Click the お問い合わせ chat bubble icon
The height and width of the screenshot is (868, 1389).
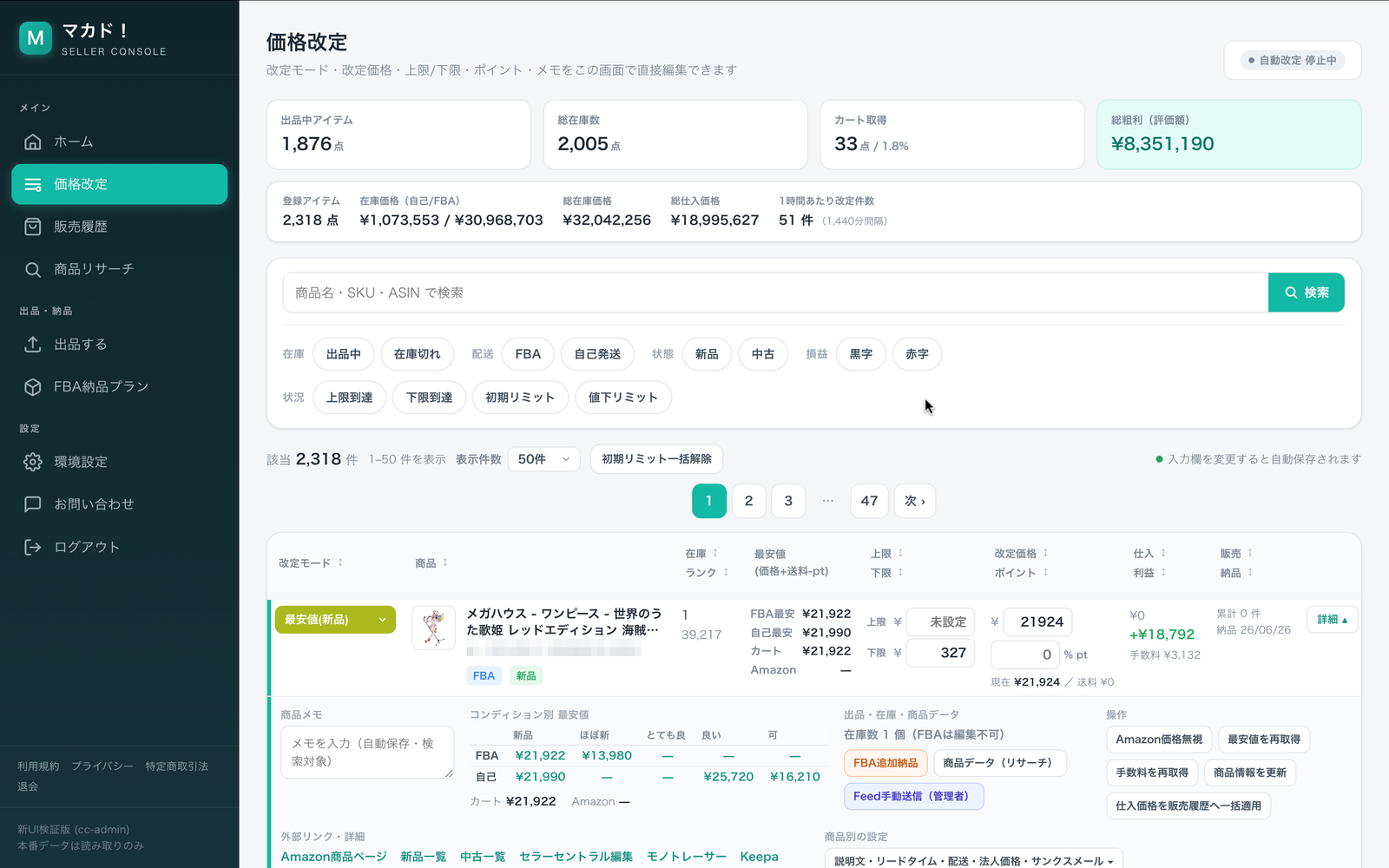[x=33, y=504]
